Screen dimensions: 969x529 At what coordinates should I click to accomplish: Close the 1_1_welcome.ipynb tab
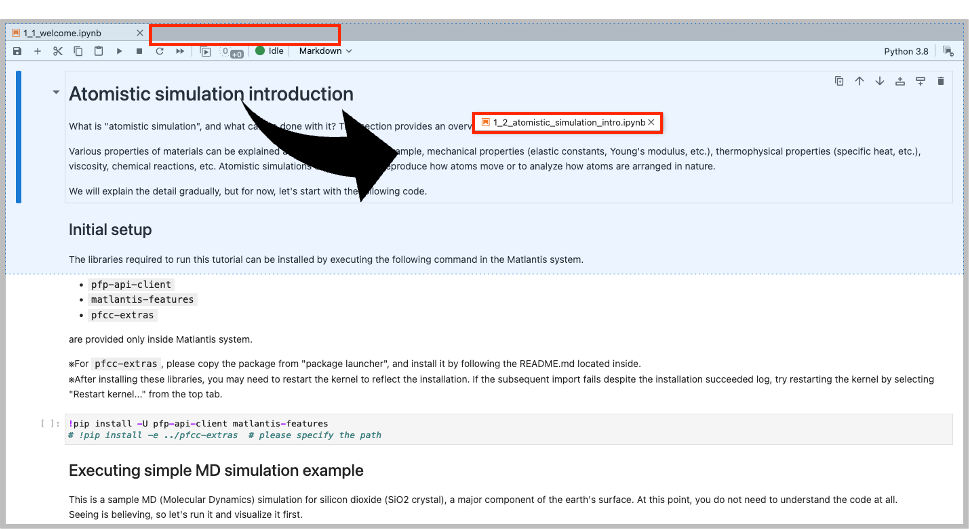[139, 32]
